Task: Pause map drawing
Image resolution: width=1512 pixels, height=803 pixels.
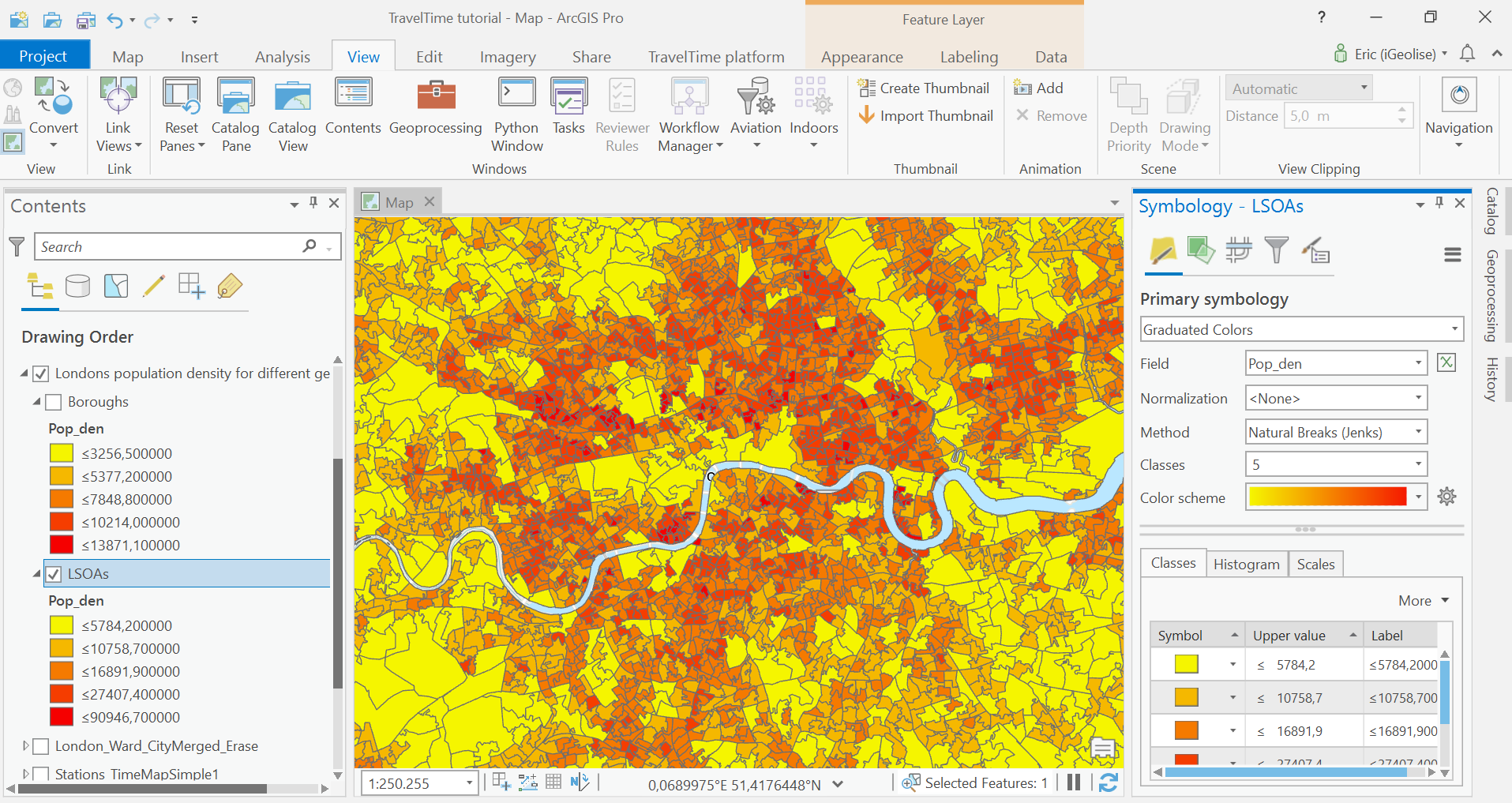Action: coord(1074,782)
